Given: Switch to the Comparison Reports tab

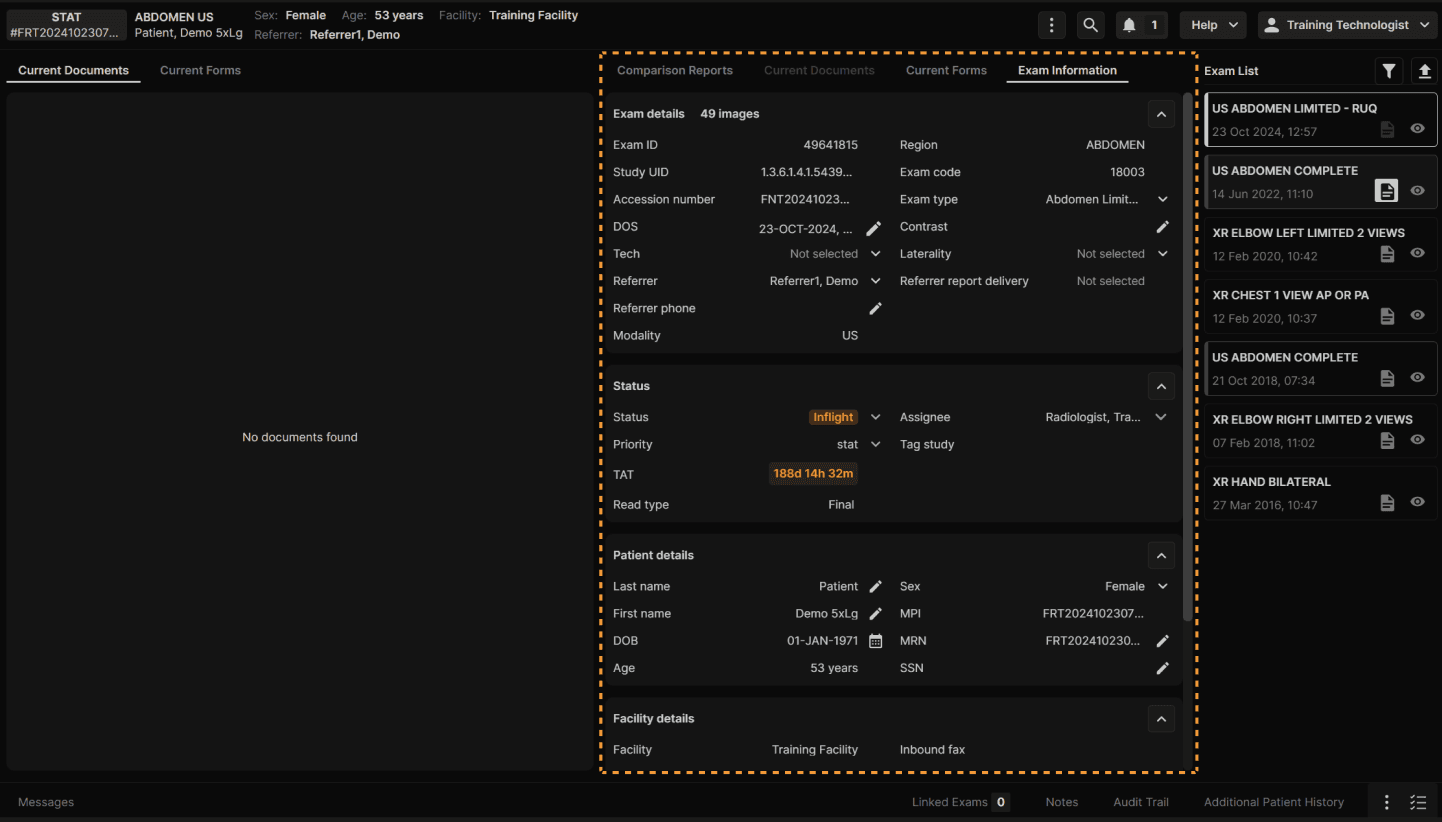Looking at the screenshot, I should click(674, 70).
